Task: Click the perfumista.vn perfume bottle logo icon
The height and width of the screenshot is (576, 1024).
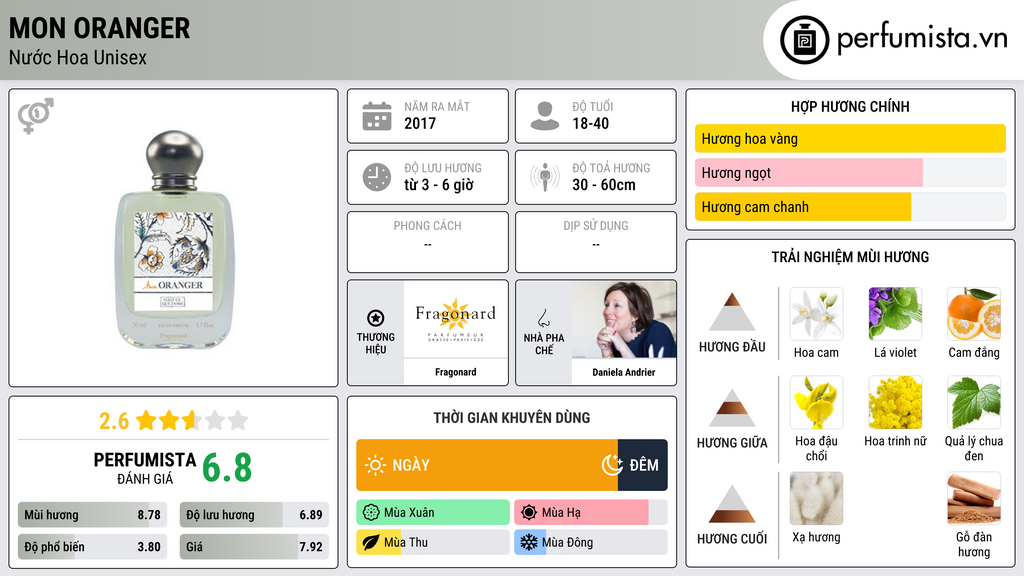Action: (804, 40)
